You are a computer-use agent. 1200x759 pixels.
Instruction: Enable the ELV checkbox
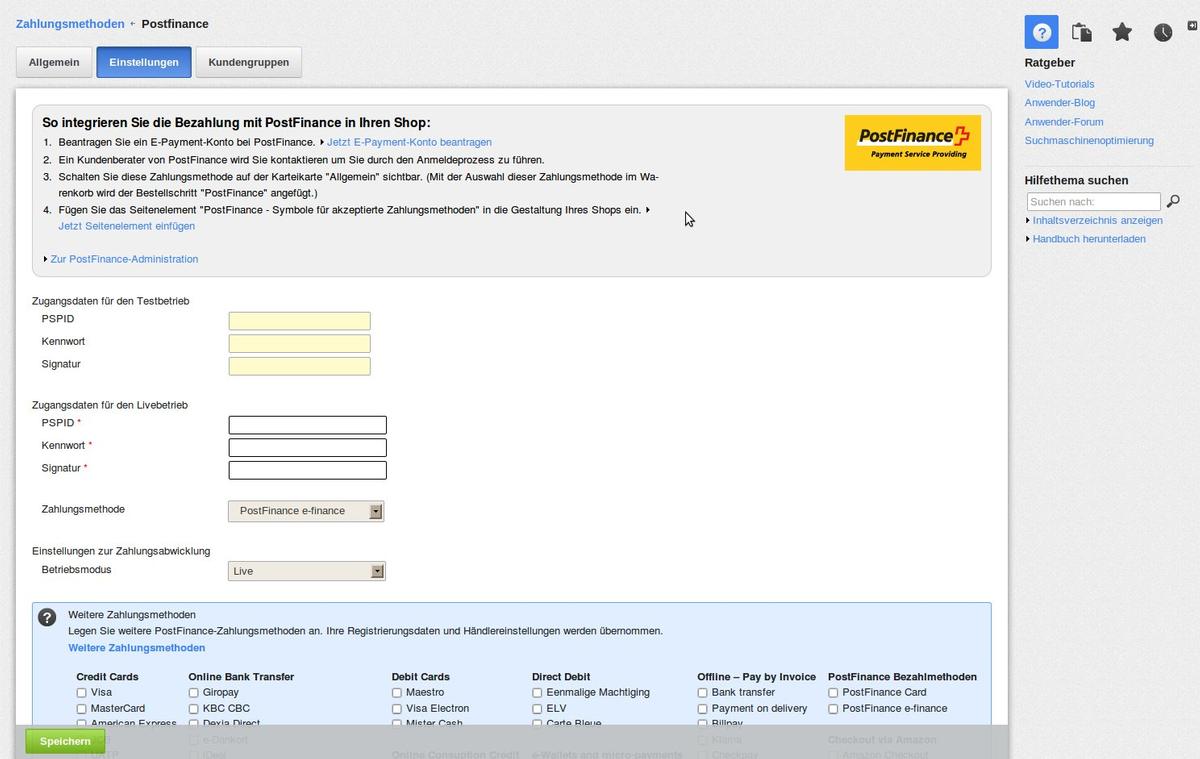[537, 708]
